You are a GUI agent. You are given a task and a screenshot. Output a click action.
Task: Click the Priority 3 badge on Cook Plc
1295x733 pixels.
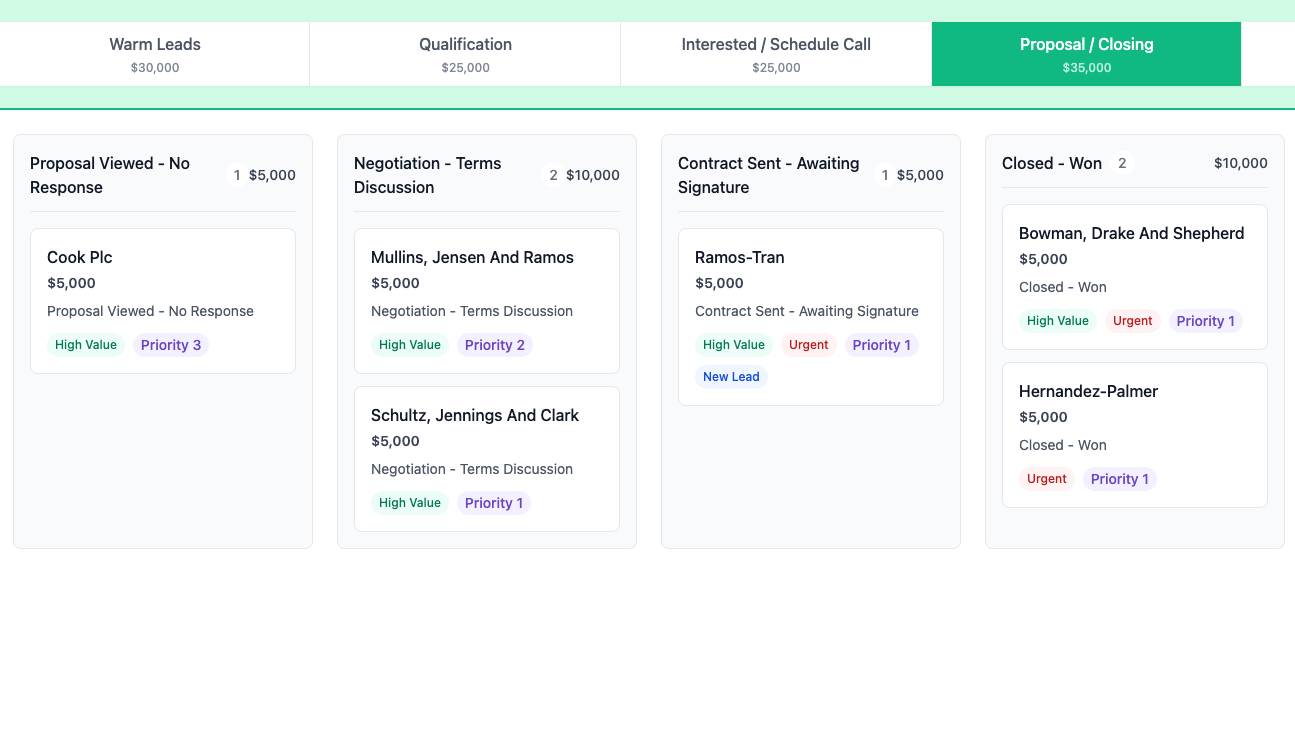171,344
